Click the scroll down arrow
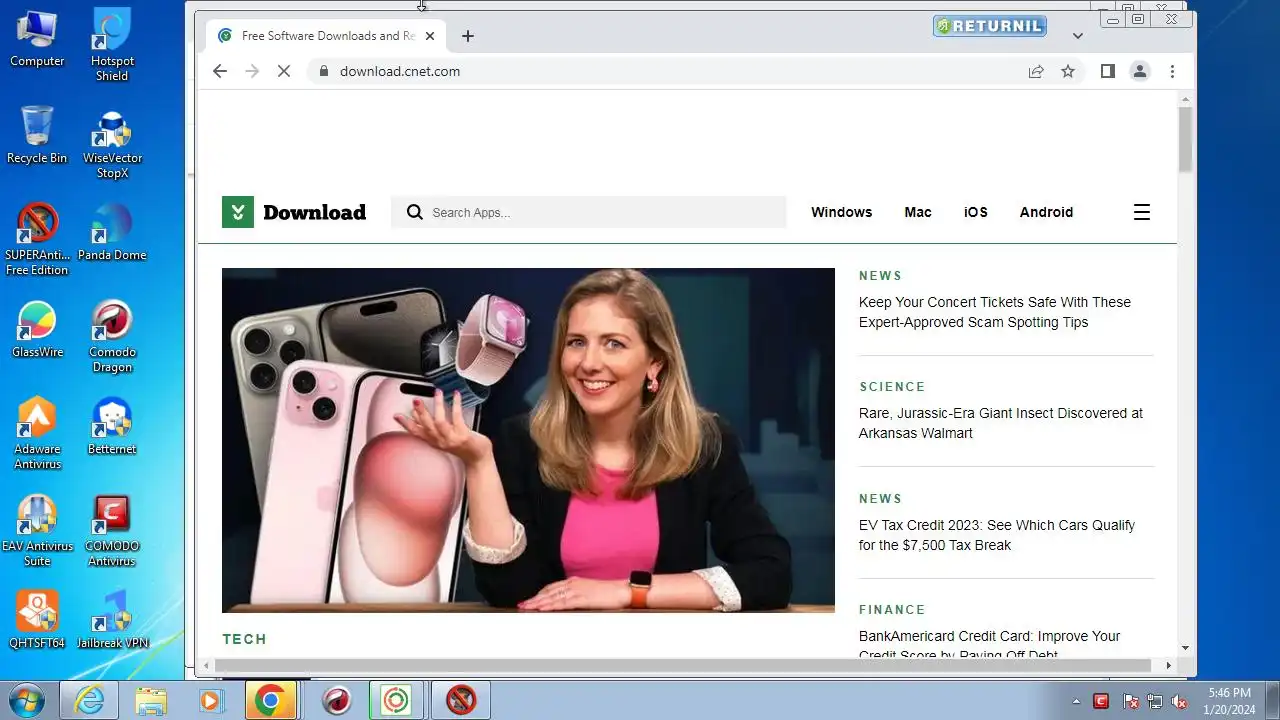 pos(1186,647)
